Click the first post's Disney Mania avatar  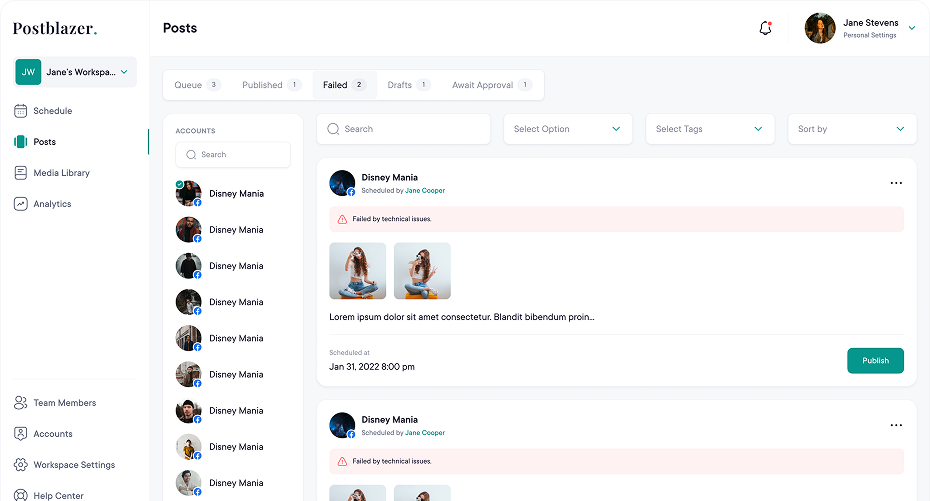point(342,183)
